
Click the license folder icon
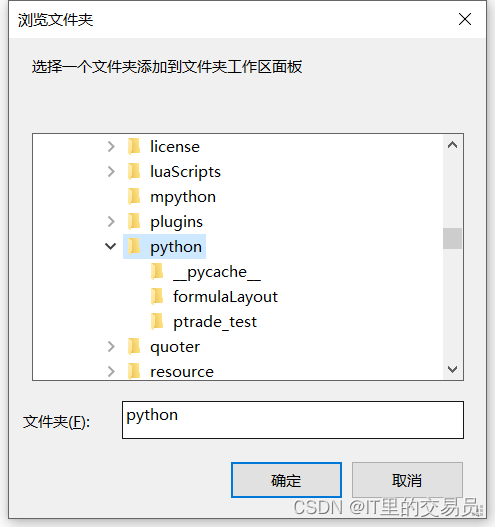pyautogui.click(x=134, y=147)
